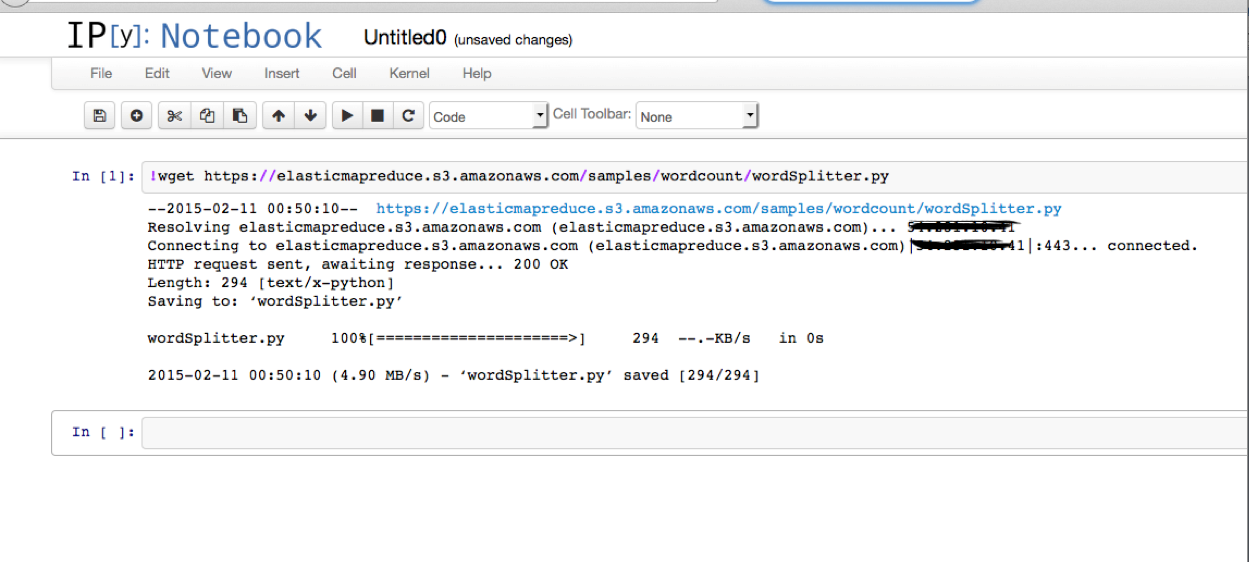Open the Kernel menu

click(x=409, y=73)
